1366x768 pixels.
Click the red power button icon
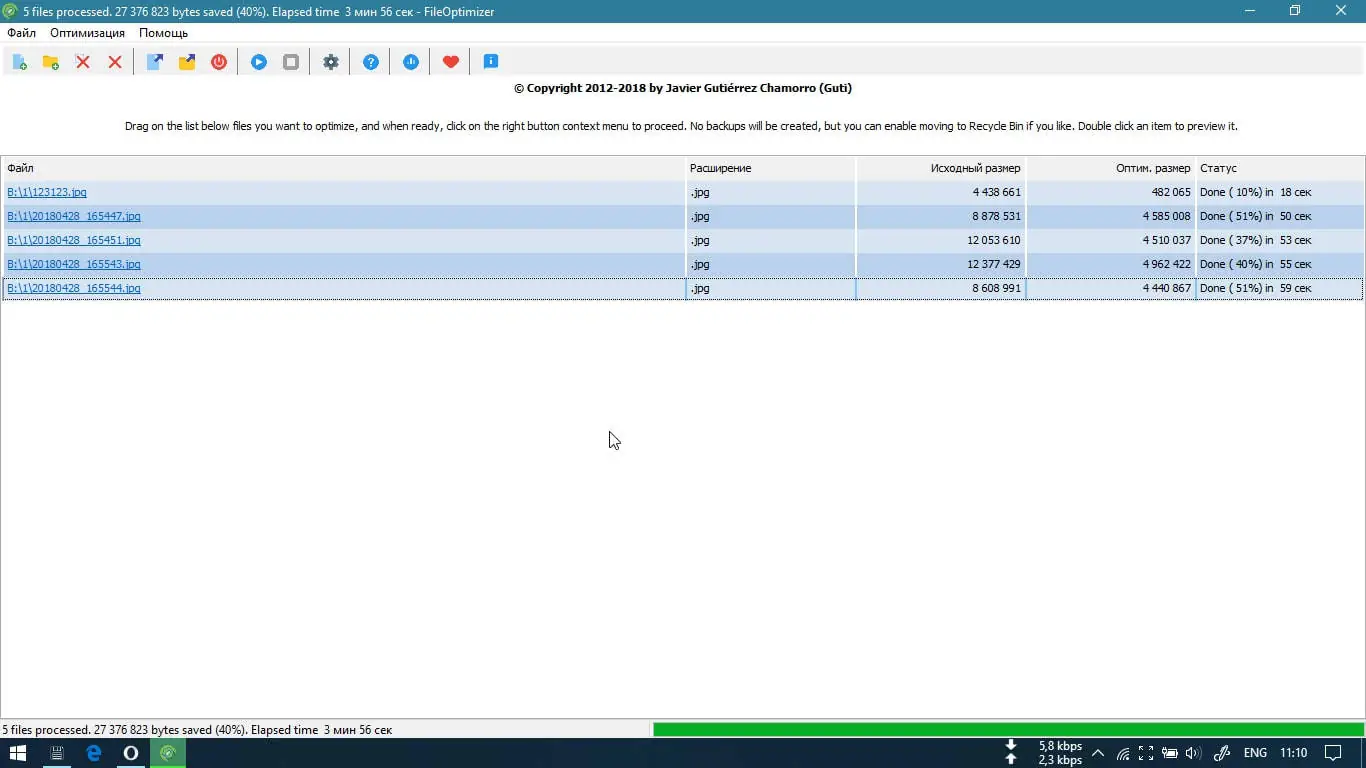tap(219, 62)
